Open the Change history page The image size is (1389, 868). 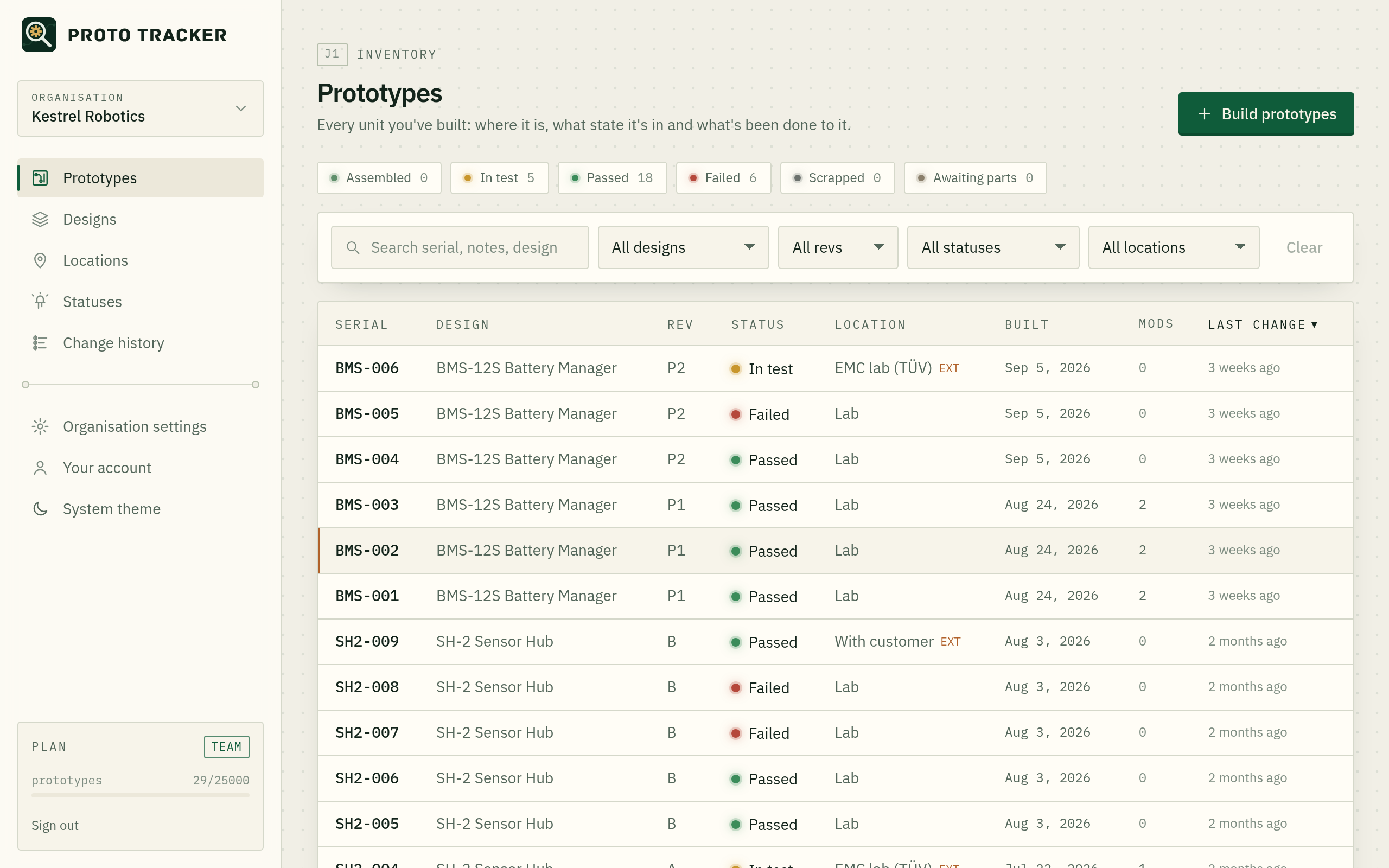[141, 343]
